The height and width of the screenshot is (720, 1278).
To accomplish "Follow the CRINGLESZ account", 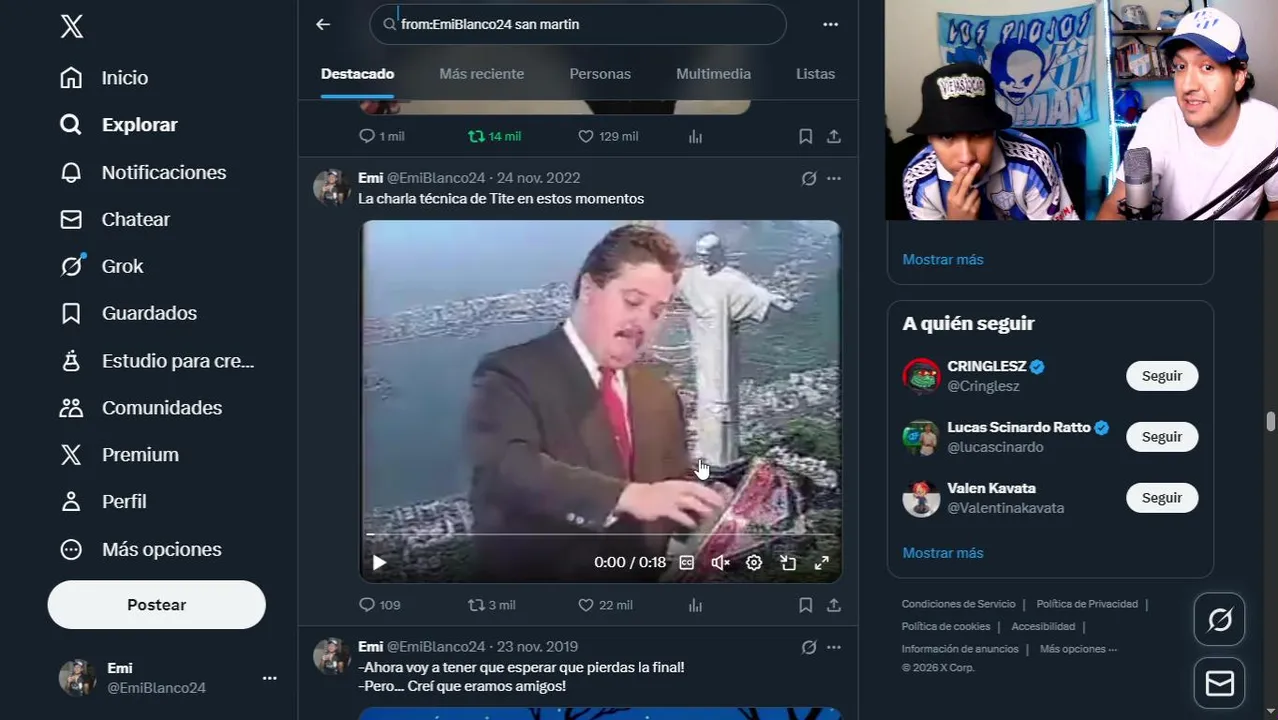I will 1162,376.
